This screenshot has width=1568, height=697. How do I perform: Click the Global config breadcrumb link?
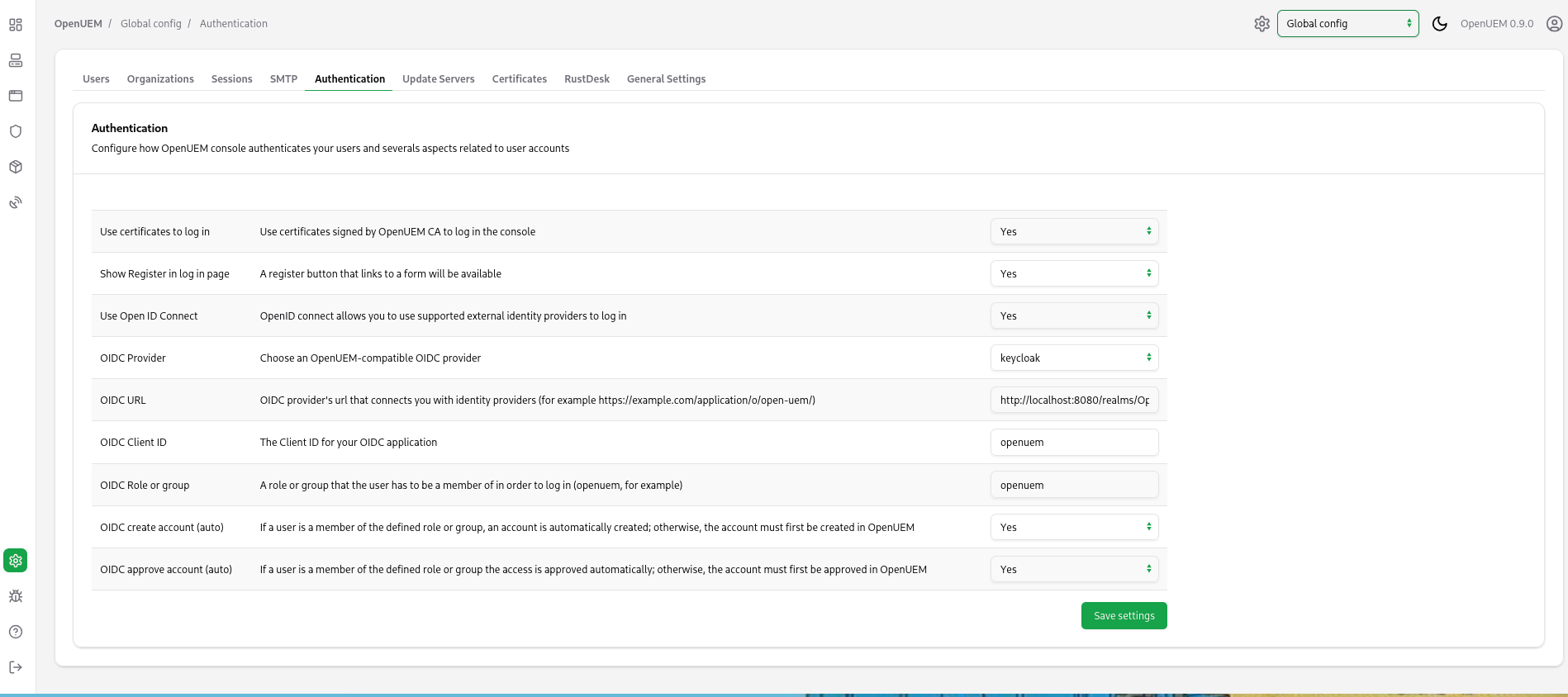[151, 24]
